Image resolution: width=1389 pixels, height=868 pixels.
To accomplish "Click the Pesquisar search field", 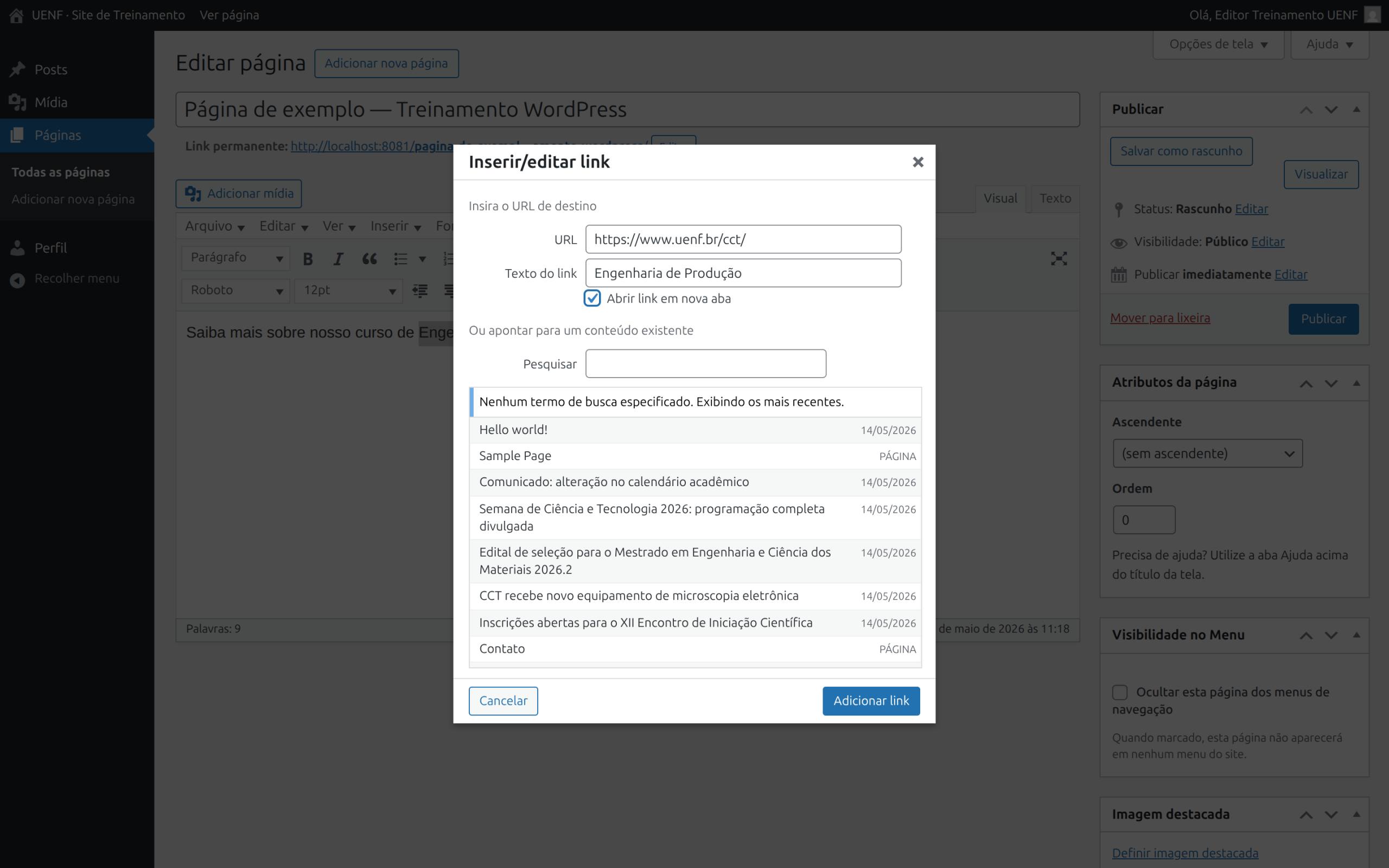I will point(705,364).
